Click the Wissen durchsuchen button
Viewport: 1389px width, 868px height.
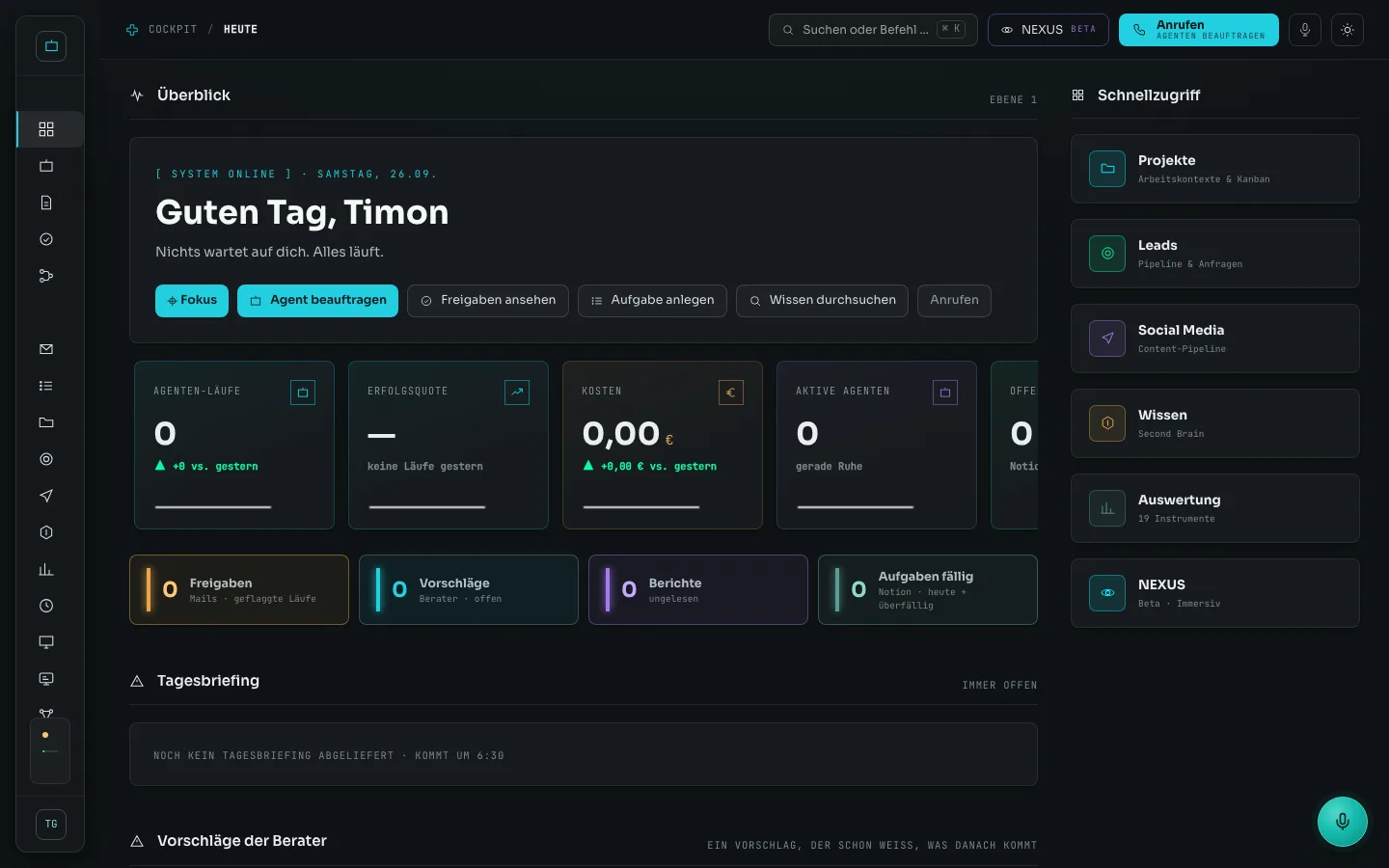point(822,301)
